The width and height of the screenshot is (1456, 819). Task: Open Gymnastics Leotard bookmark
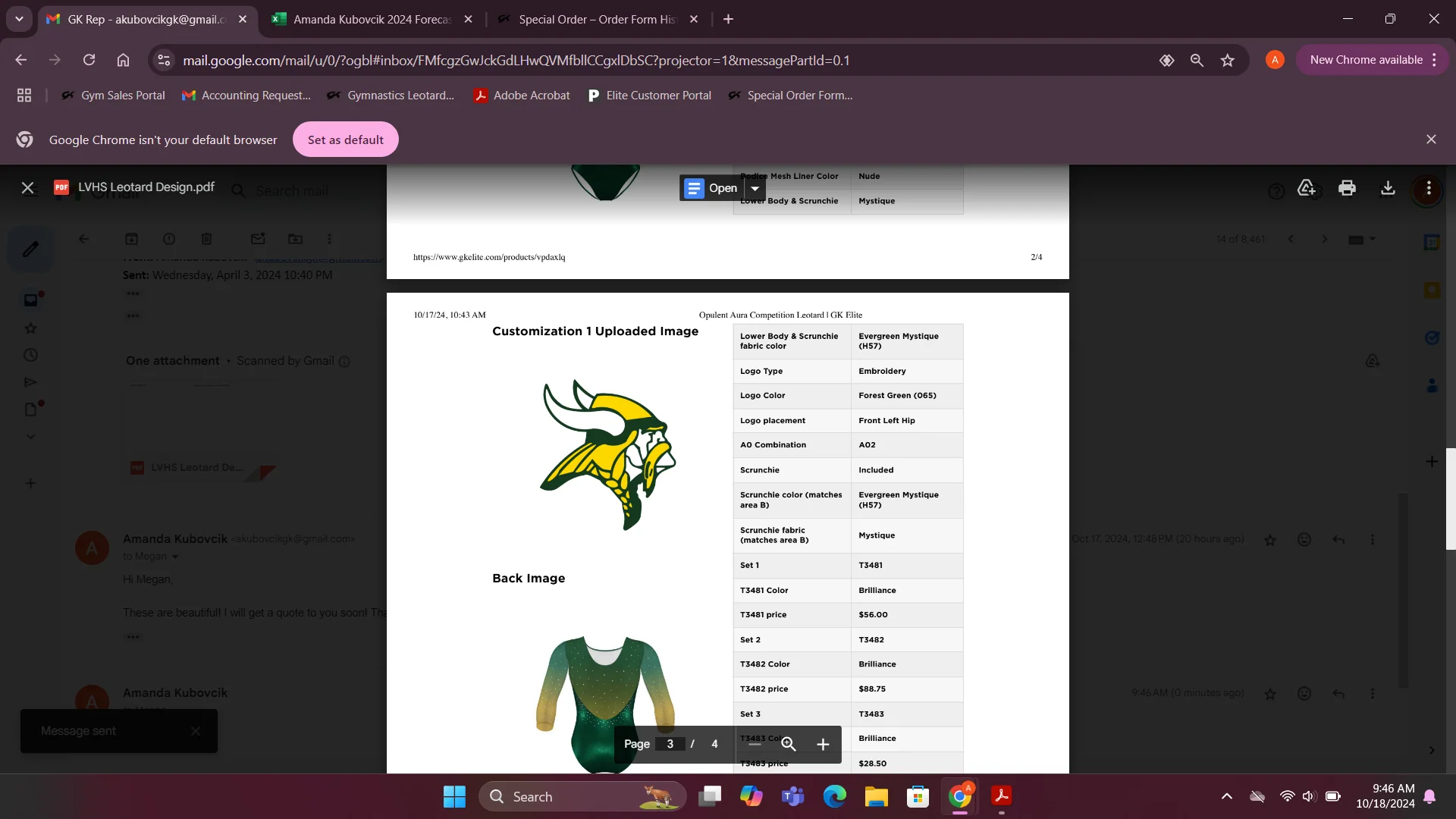point(391,96)
